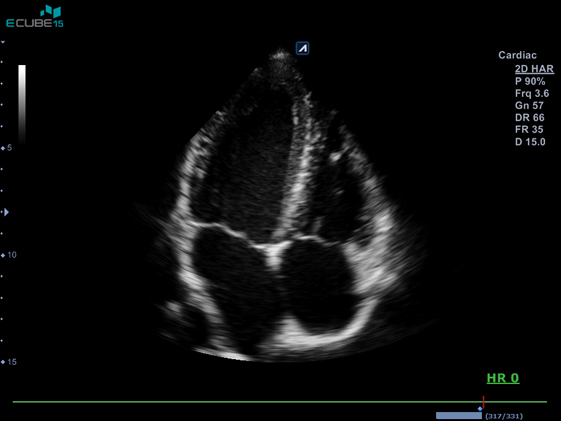Image resolution: width=561 pixels, height=421 pixels.
Task: Click the grayscale map bar
Action: coord(22,105)
